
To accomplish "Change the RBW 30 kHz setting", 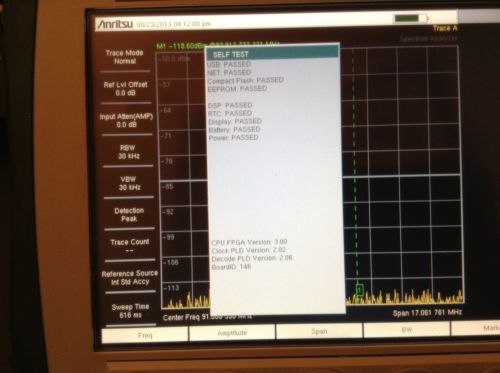I will pos(128,152).
